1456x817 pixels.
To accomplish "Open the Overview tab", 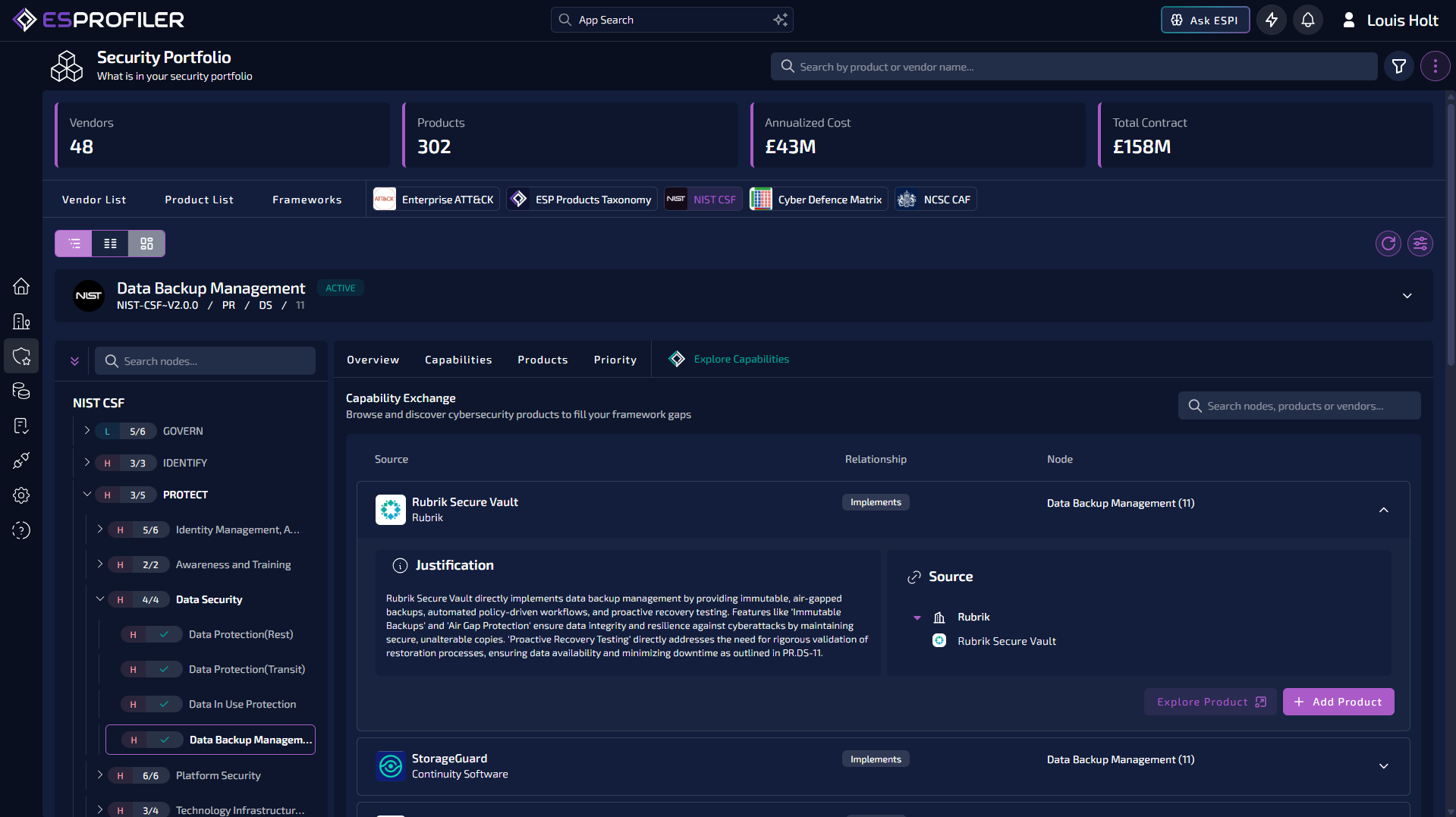I will coord(373,360).
